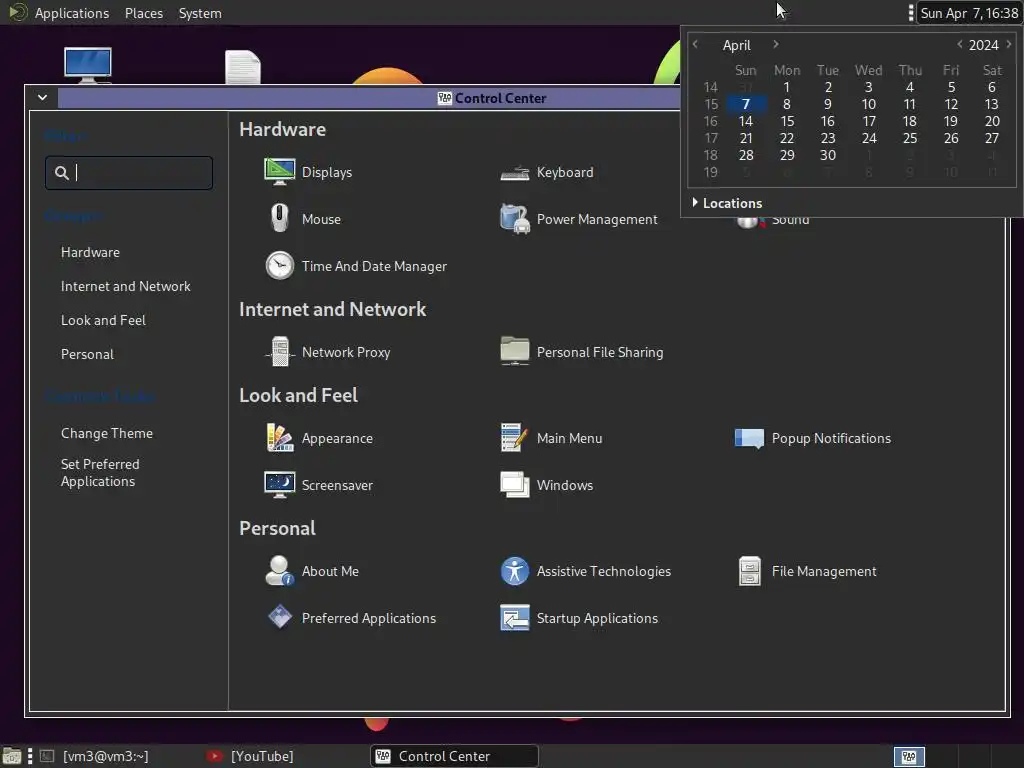Jump to Internet and Network group
1024x768 pixels.
[x=125, y=287]
